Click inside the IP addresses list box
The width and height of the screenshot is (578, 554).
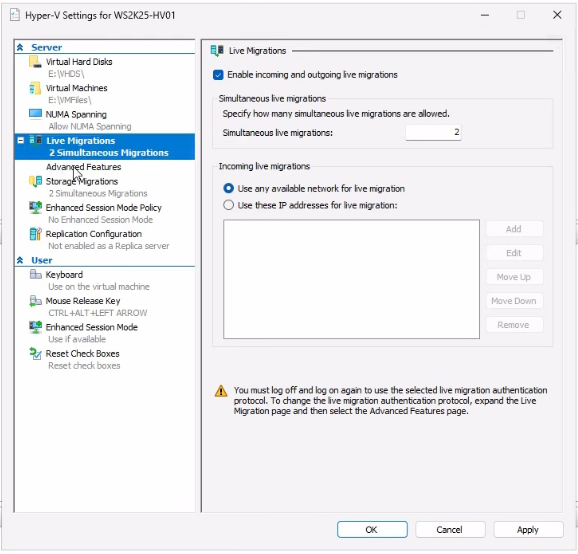(351, 279)
